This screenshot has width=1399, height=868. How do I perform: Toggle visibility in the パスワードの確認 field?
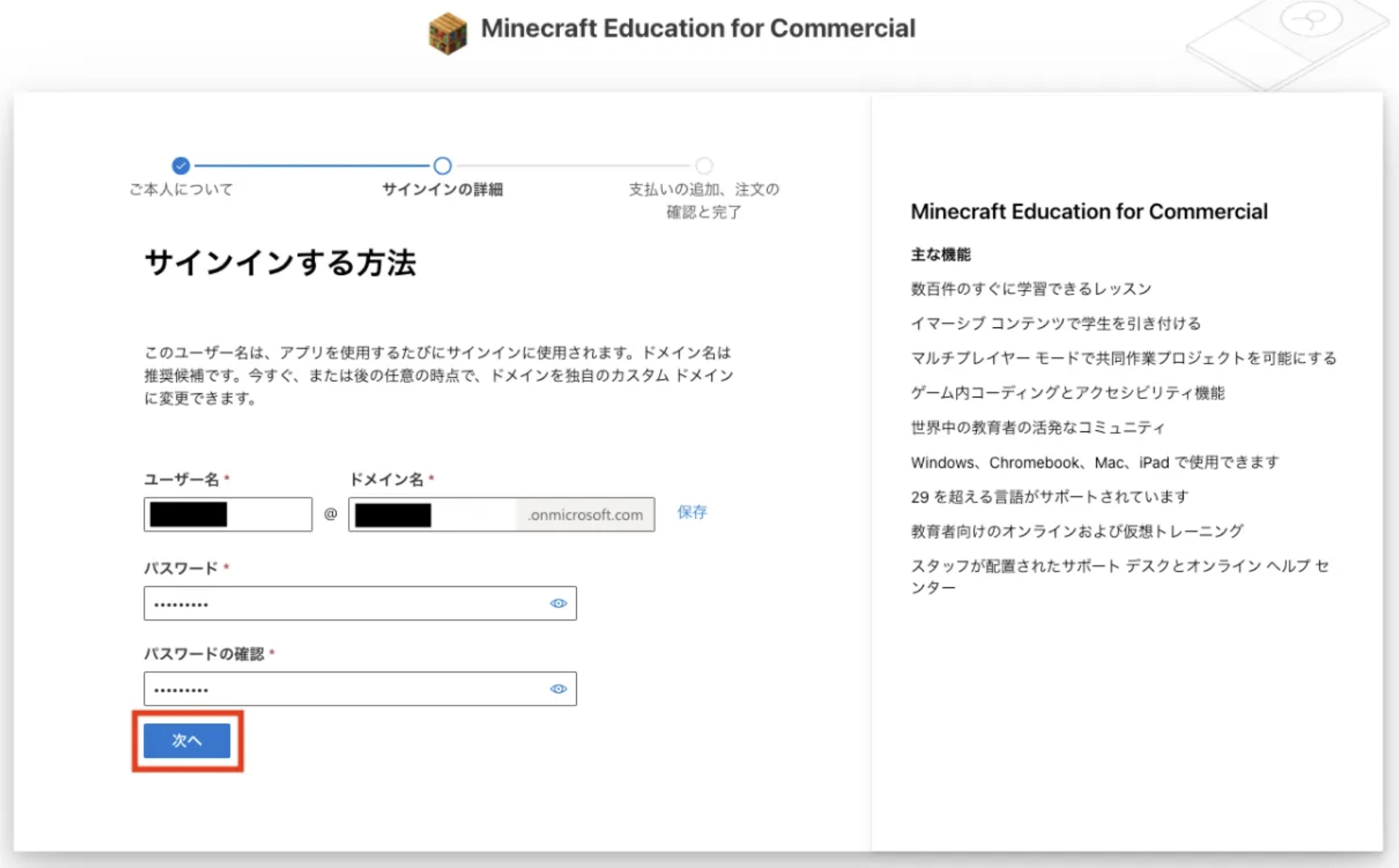pos(558,689)
